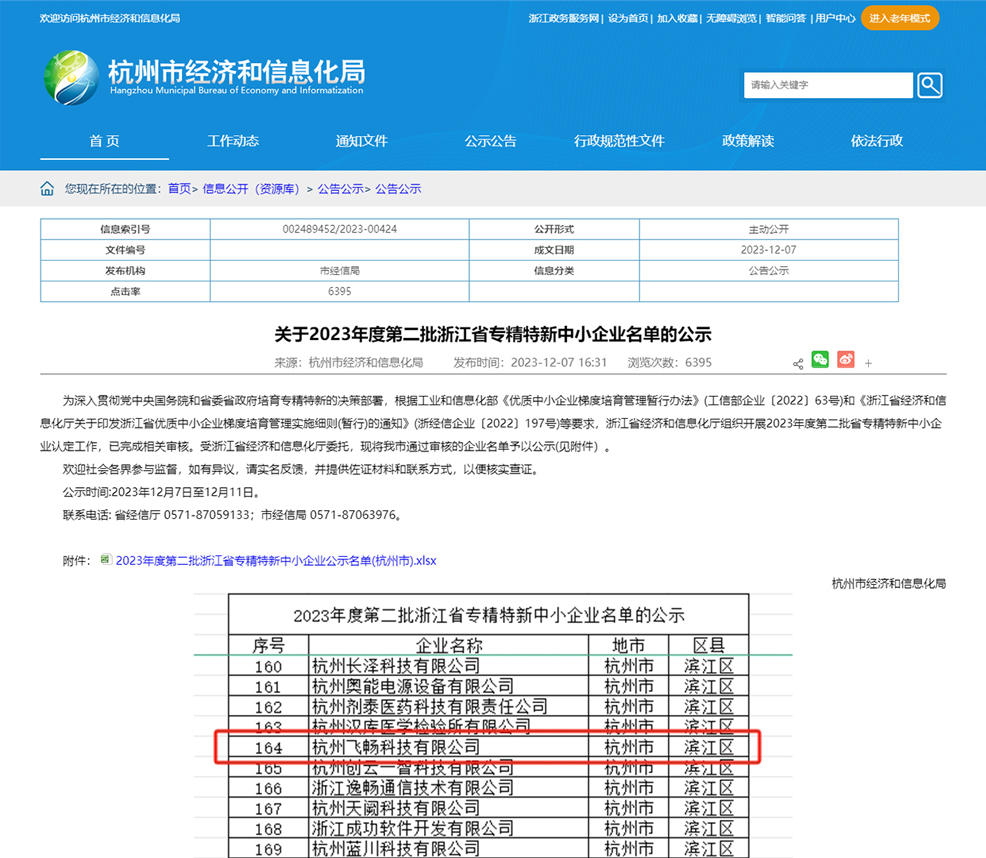Open 浙江政务服务网 link at top
Image resolution: width=986 pixels, height=858 pixels.
pos(564,18)
